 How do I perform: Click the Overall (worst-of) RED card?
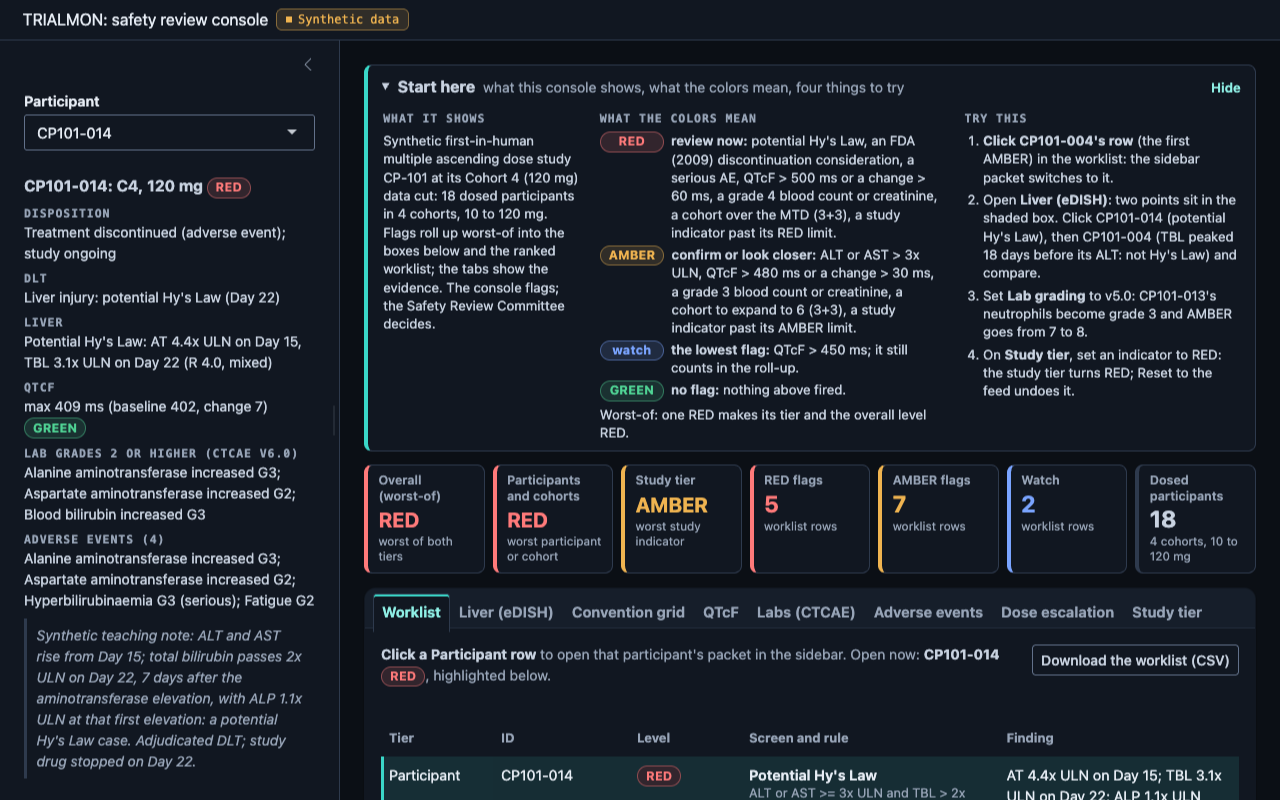(424, 519)
